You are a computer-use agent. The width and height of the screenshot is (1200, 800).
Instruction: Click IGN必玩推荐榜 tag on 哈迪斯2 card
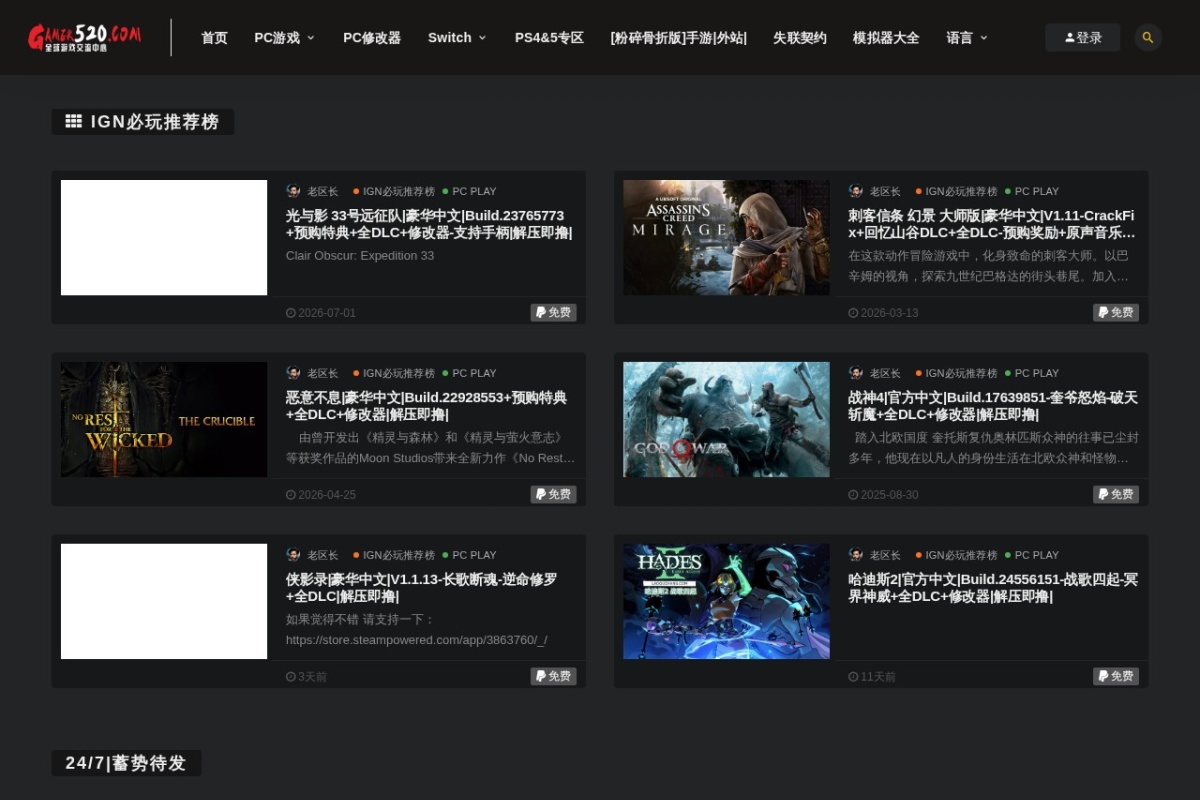957,555
